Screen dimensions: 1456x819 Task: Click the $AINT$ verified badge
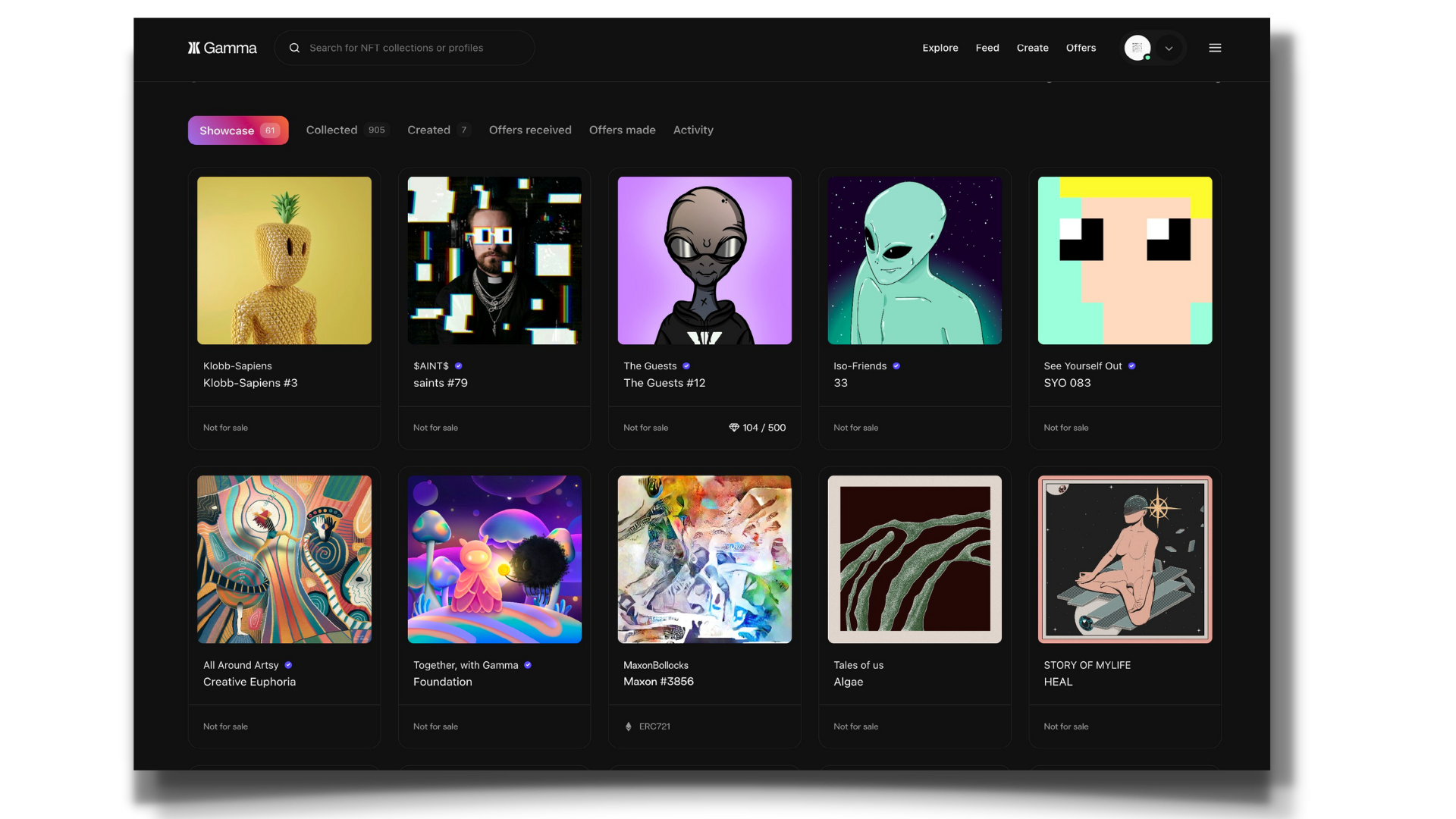(459, 366)
